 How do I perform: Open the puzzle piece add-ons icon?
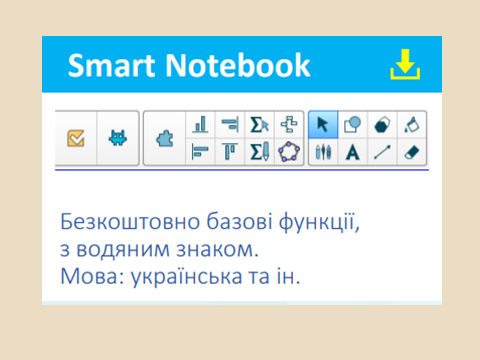tap(165, 138)
